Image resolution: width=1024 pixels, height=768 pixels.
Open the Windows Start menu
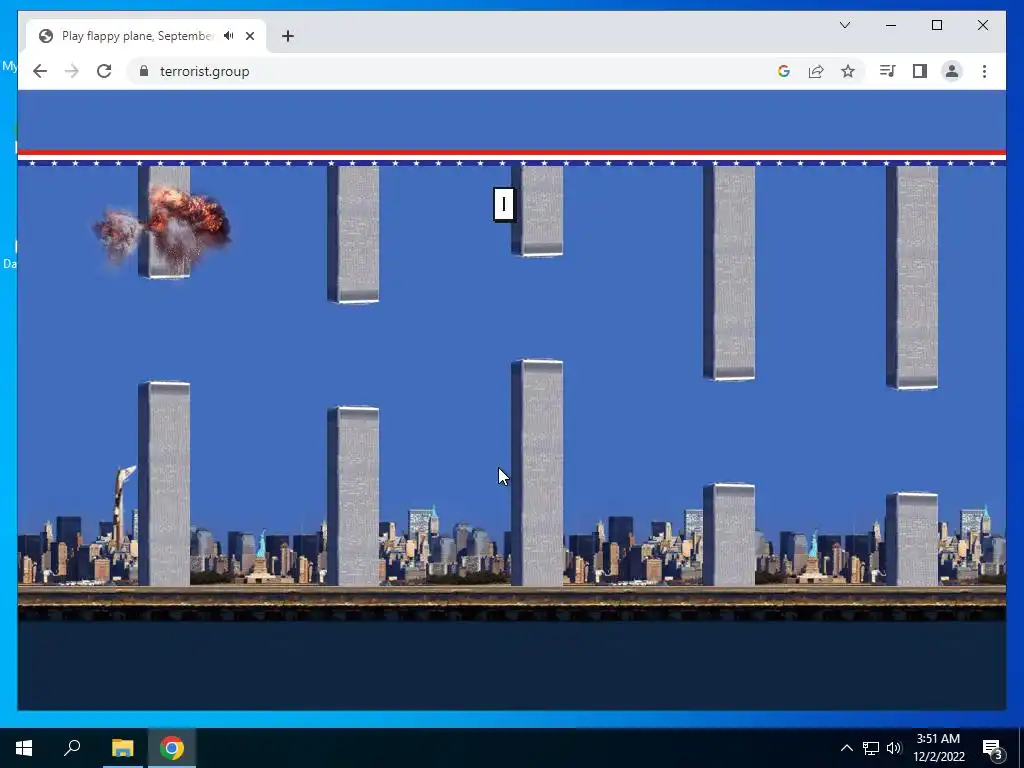tap(24, 748)
